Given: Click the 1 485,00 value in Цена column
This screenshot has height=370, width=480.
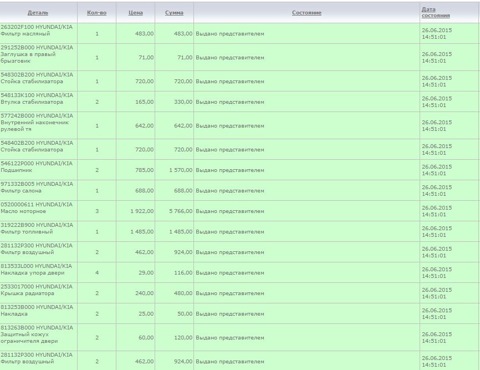Looking at the screenshot, I should pyautogui.click(x=142, y=232).
